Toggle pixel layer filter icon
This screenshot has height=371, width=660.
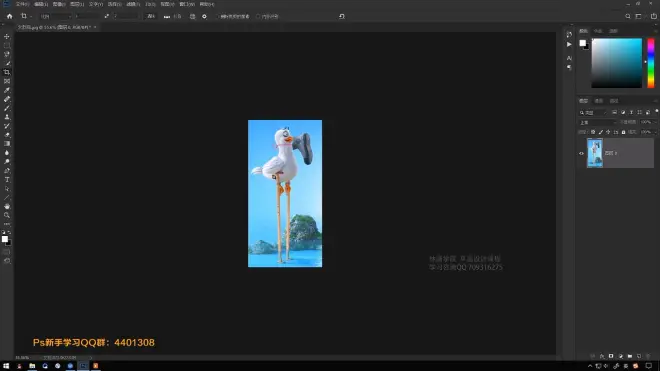point(615,112)
